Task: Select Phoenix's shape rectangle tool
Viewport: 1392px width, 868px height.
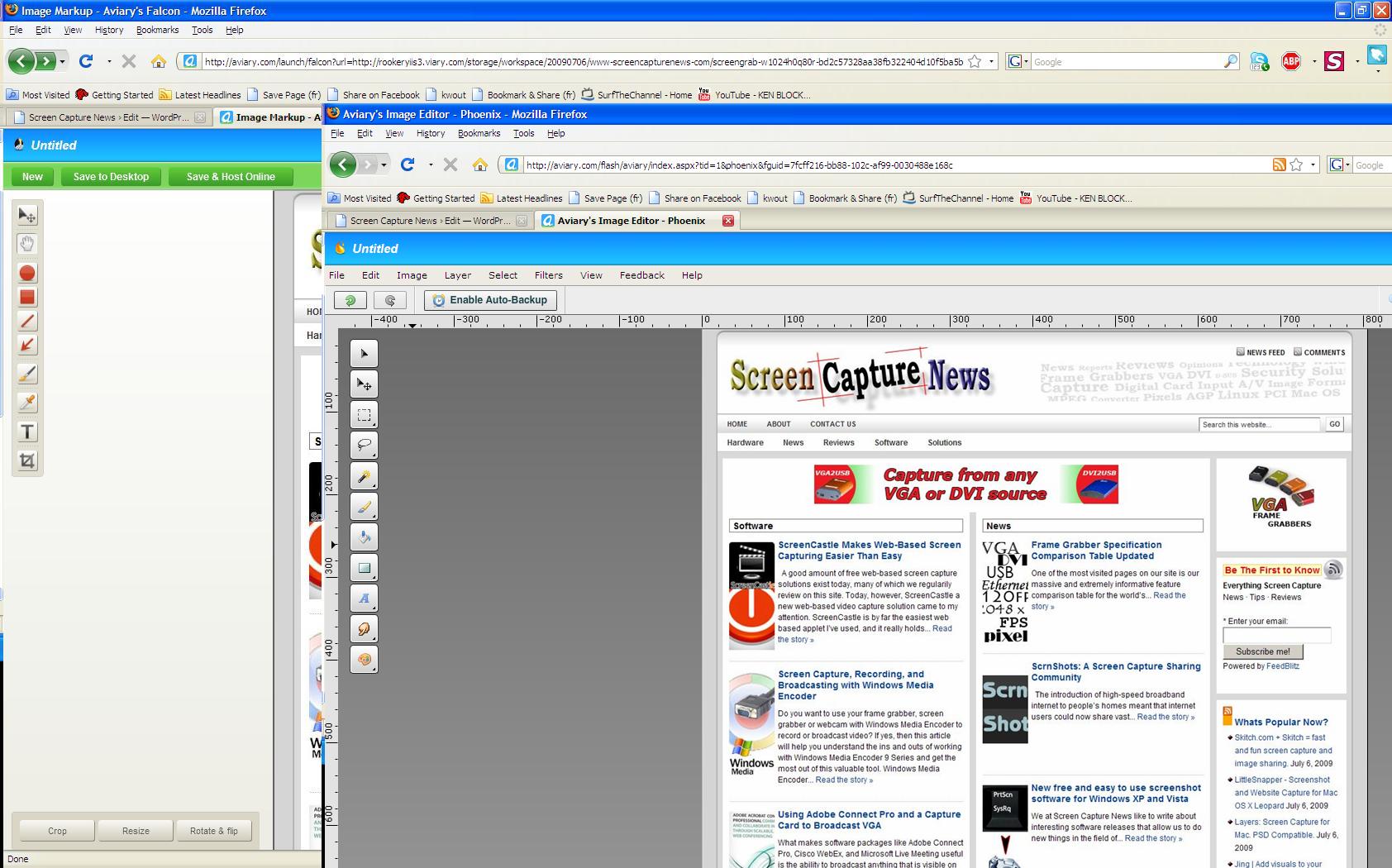Action: coord(364,568)
